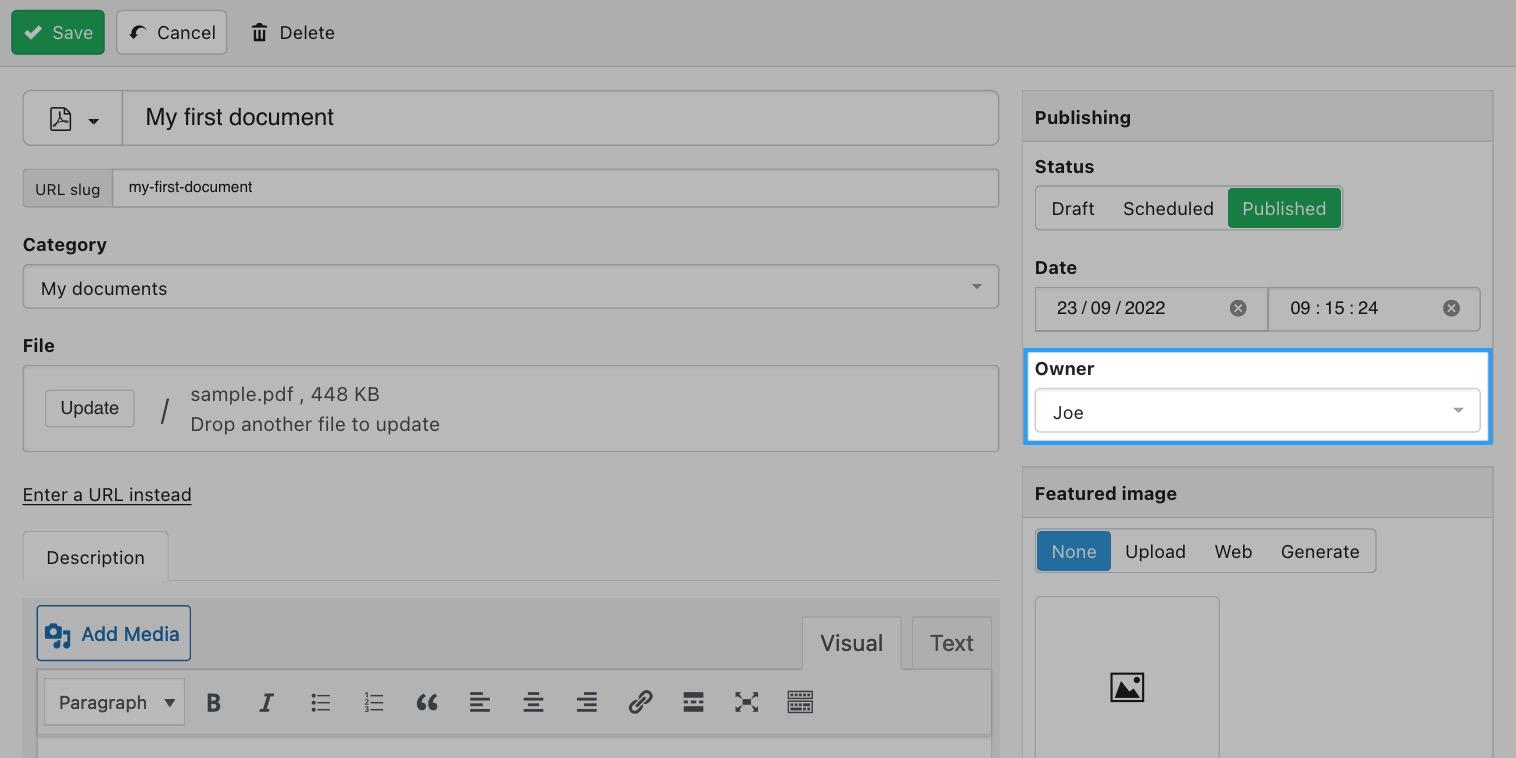
Task: Select Upload for featured image
Action: (1155, 551)
